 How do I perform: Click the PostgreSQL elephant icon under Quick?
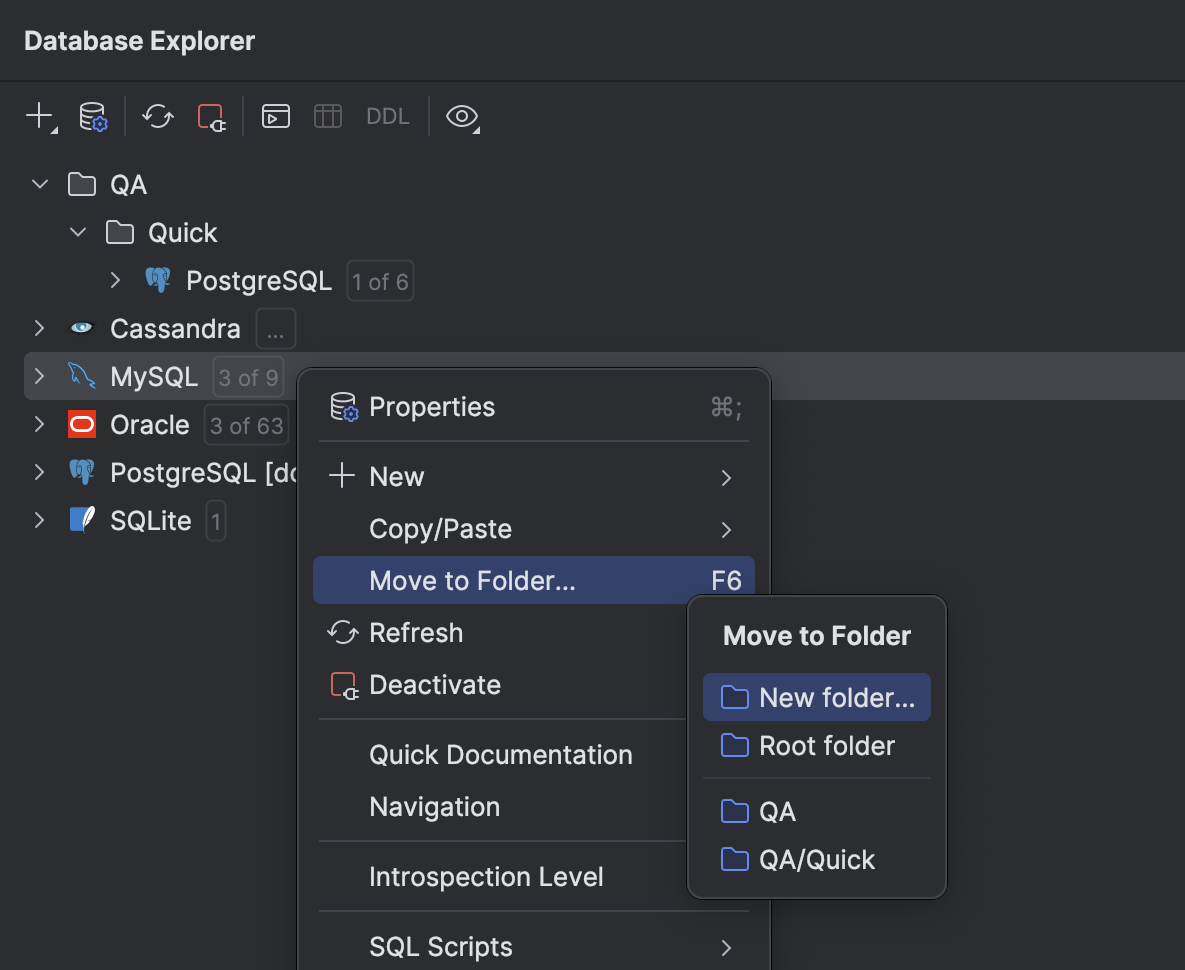[158, 280]
